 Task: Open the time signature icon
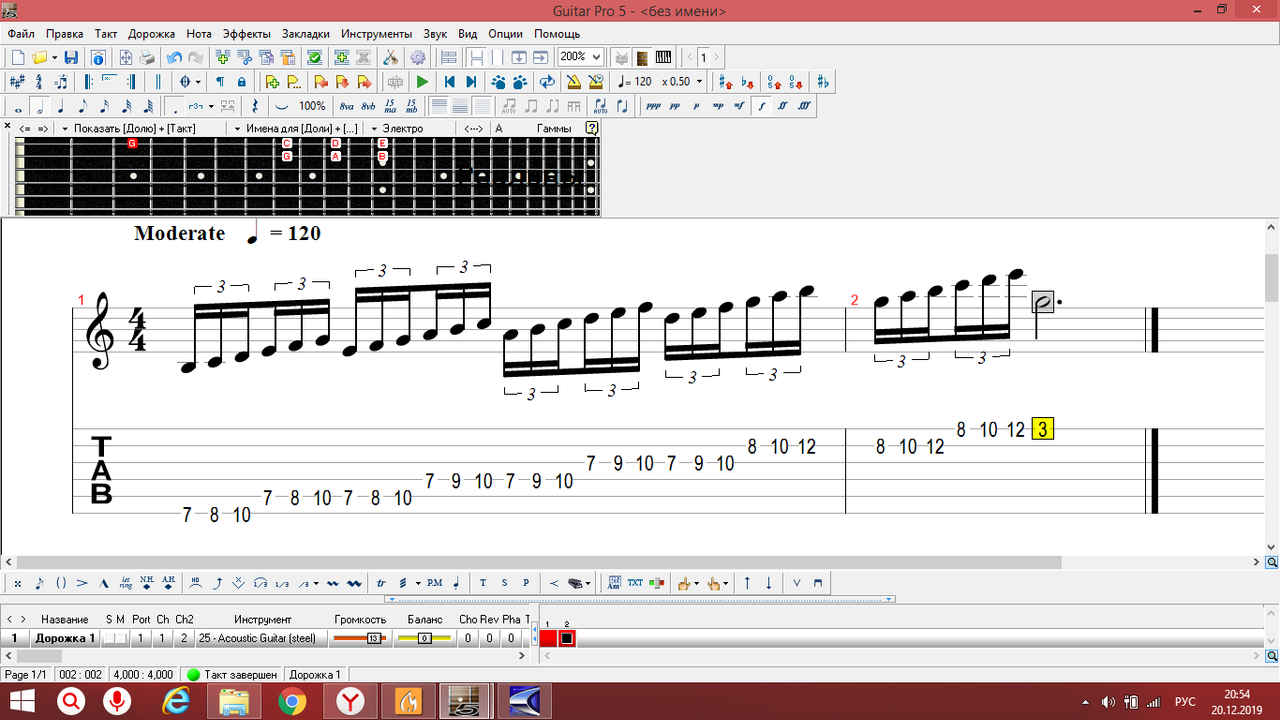tap(39, 81)
